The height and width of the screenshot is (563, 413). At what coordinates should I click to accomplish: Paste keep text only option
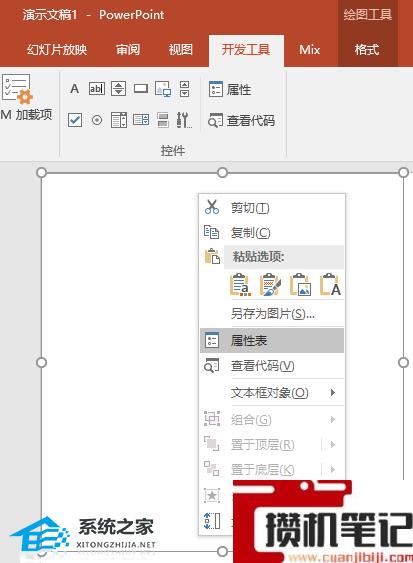[330, 285]
